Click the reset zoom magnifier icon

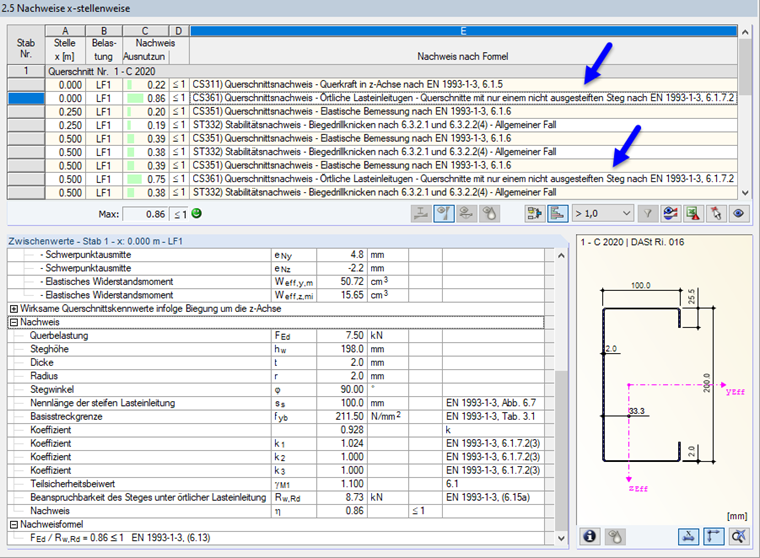(x=739, y=536)
